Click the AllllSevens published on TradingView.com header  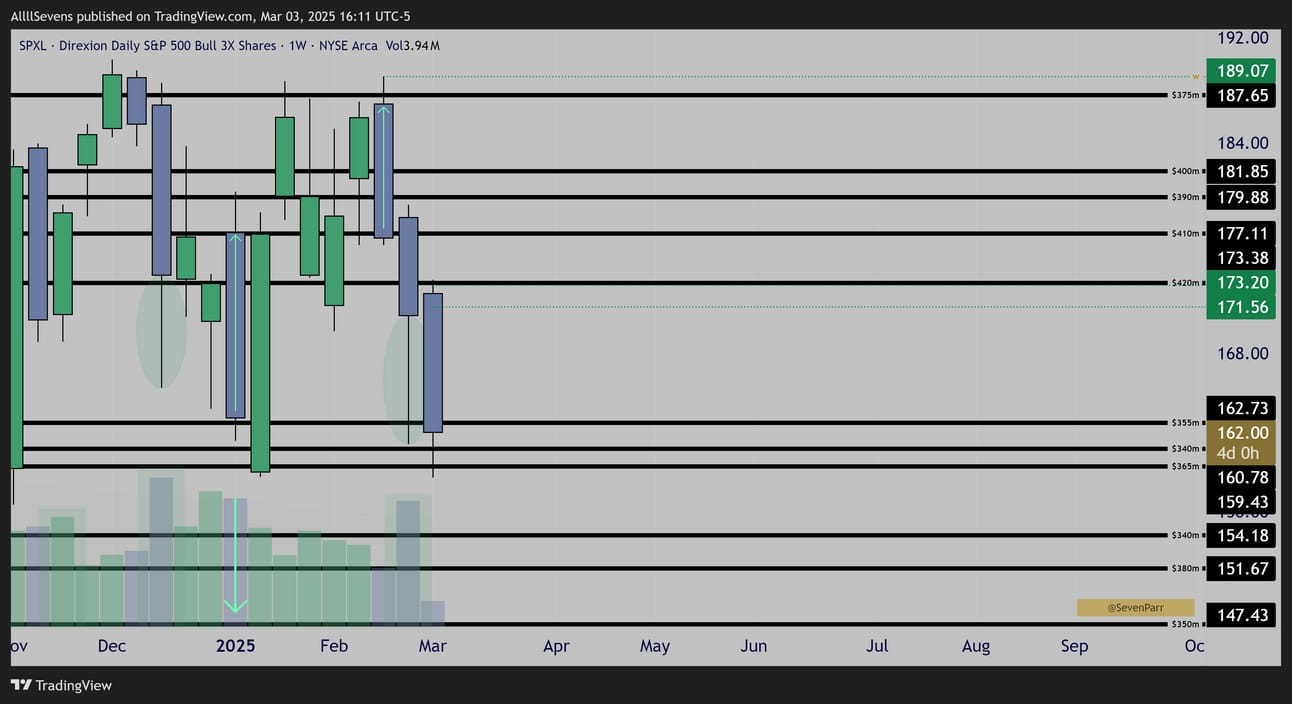click(x=211, y=16)
